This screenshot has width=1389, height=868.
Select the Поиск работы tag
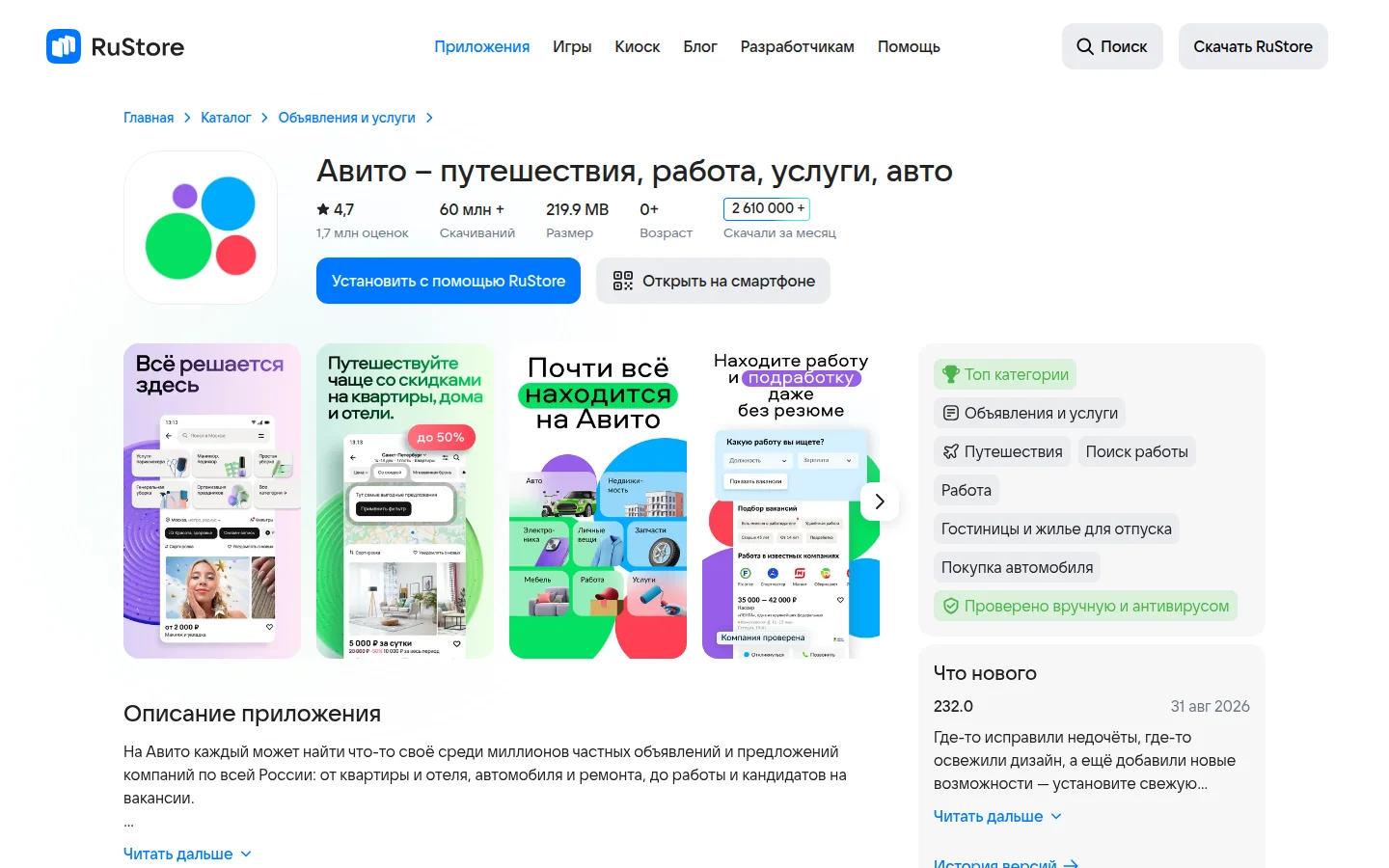point(1136,451)
